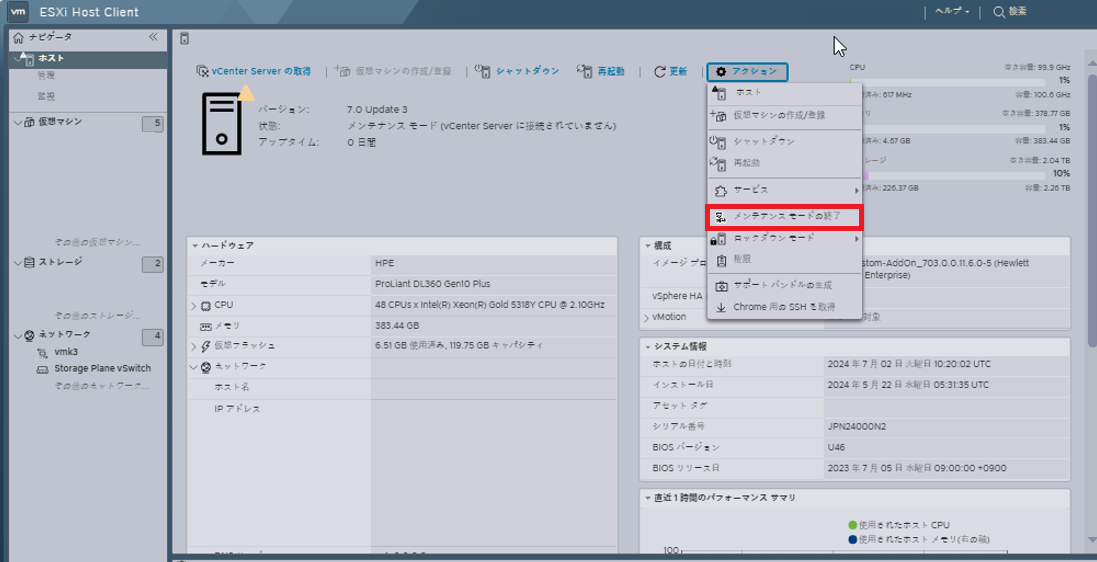
Task: Collapse ストレージ section in navigator
Action: pyautogui.click(x=17, y=262)
